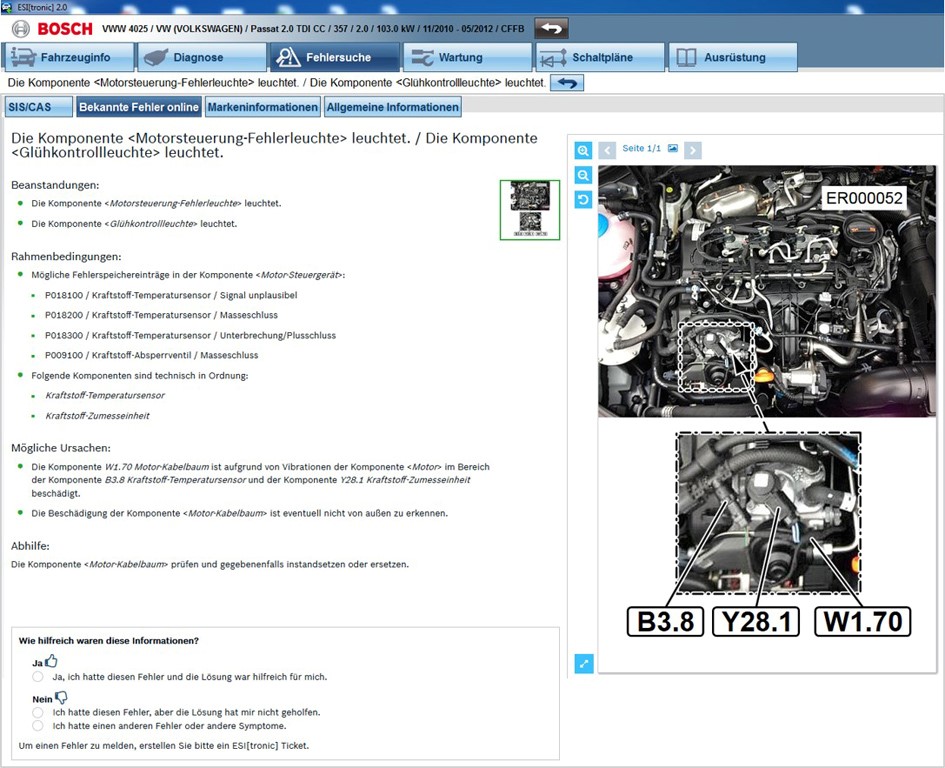Open the engine image thumbnail preview
Viewport: 945px width, 768px height.
(530, 210)
